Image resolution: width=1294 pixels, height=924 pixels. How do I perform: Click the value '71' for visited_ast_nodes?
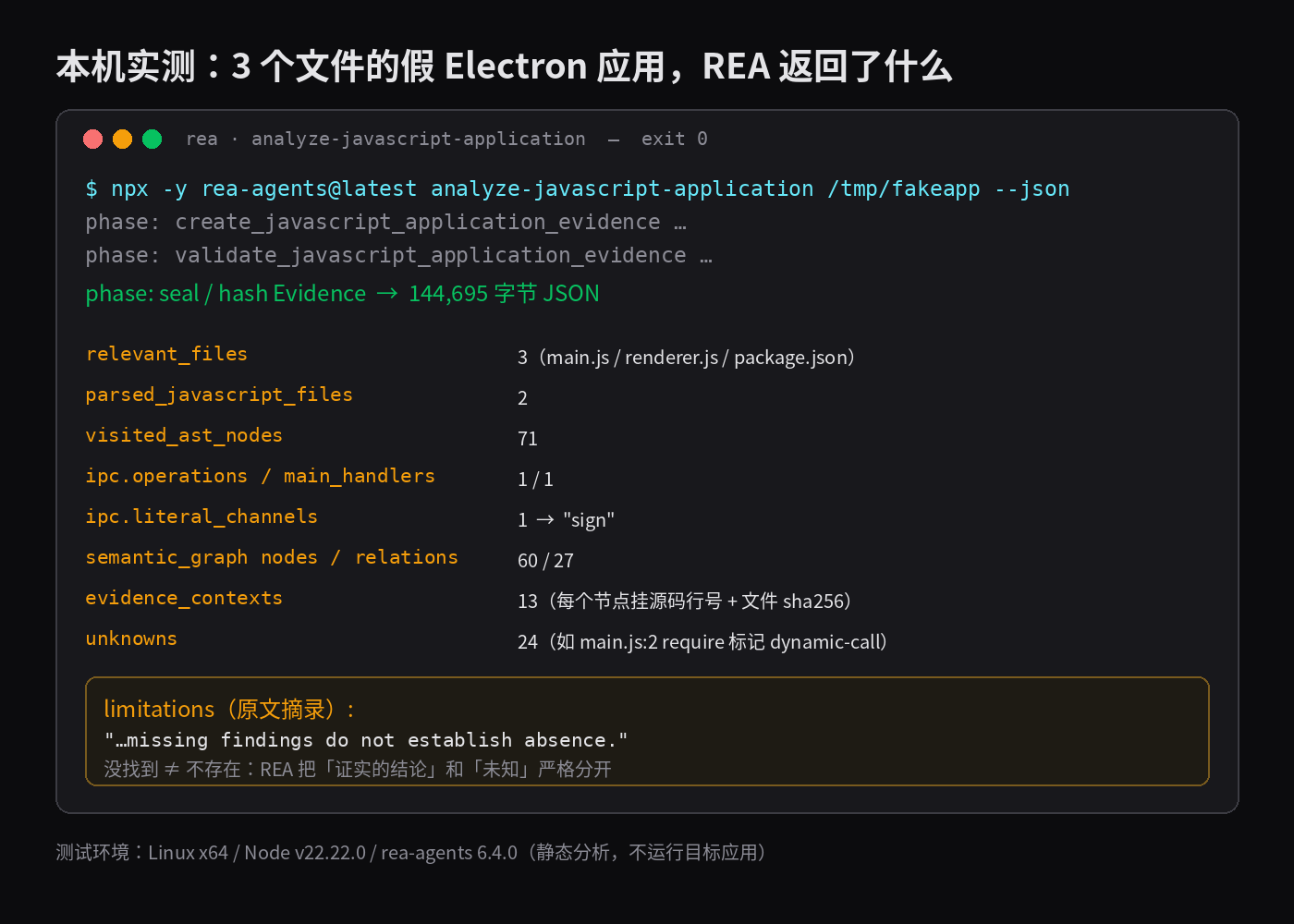528,439
